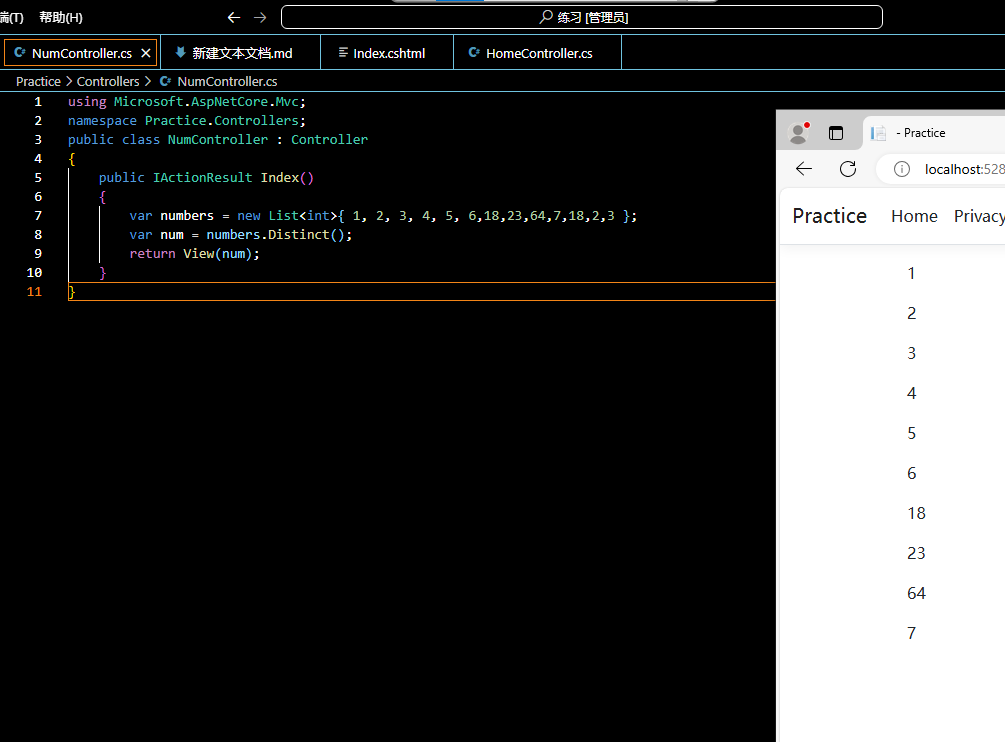Image resolution: width=1005 pixels, height=742 pixels.
Task: Open the Edge profile avatar icon
Action: [x=798, y=133]
